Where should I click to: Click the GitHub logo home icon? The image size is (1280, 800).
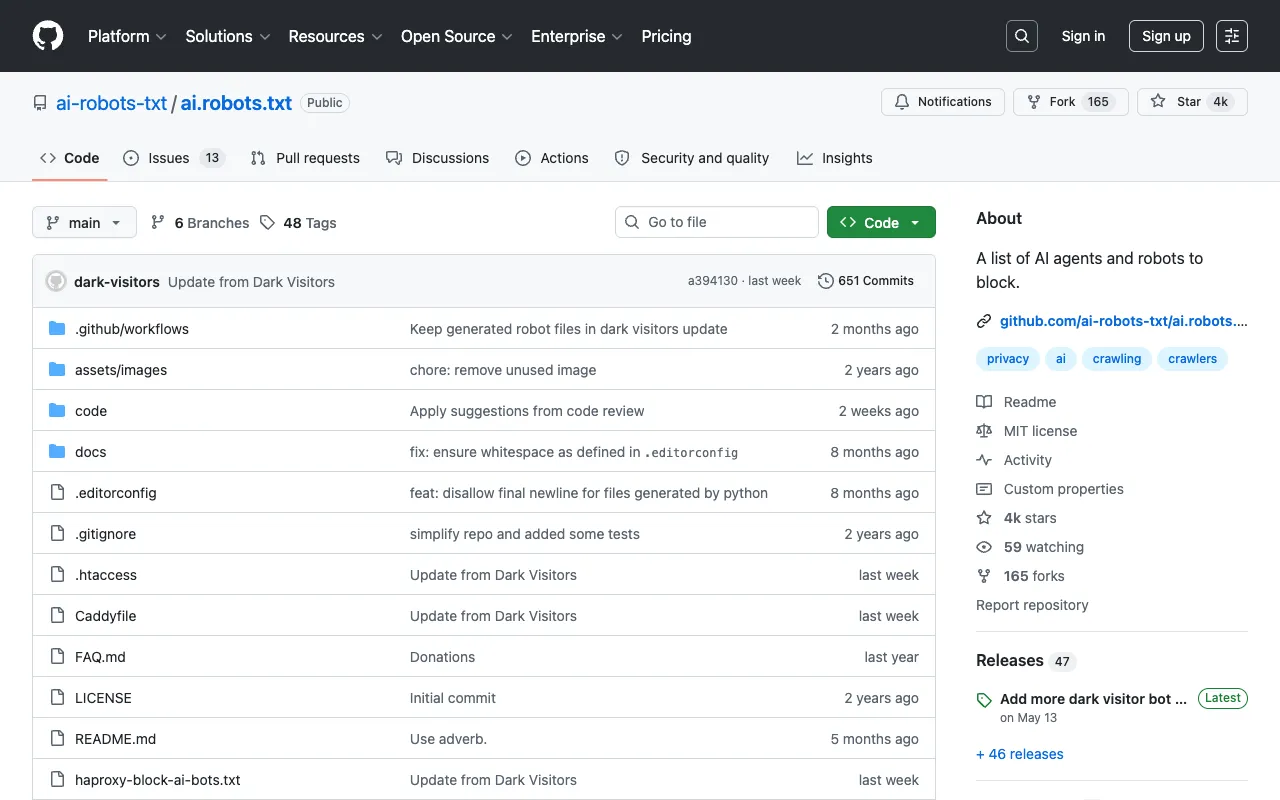pyautogui.click(x=48, y=36)
